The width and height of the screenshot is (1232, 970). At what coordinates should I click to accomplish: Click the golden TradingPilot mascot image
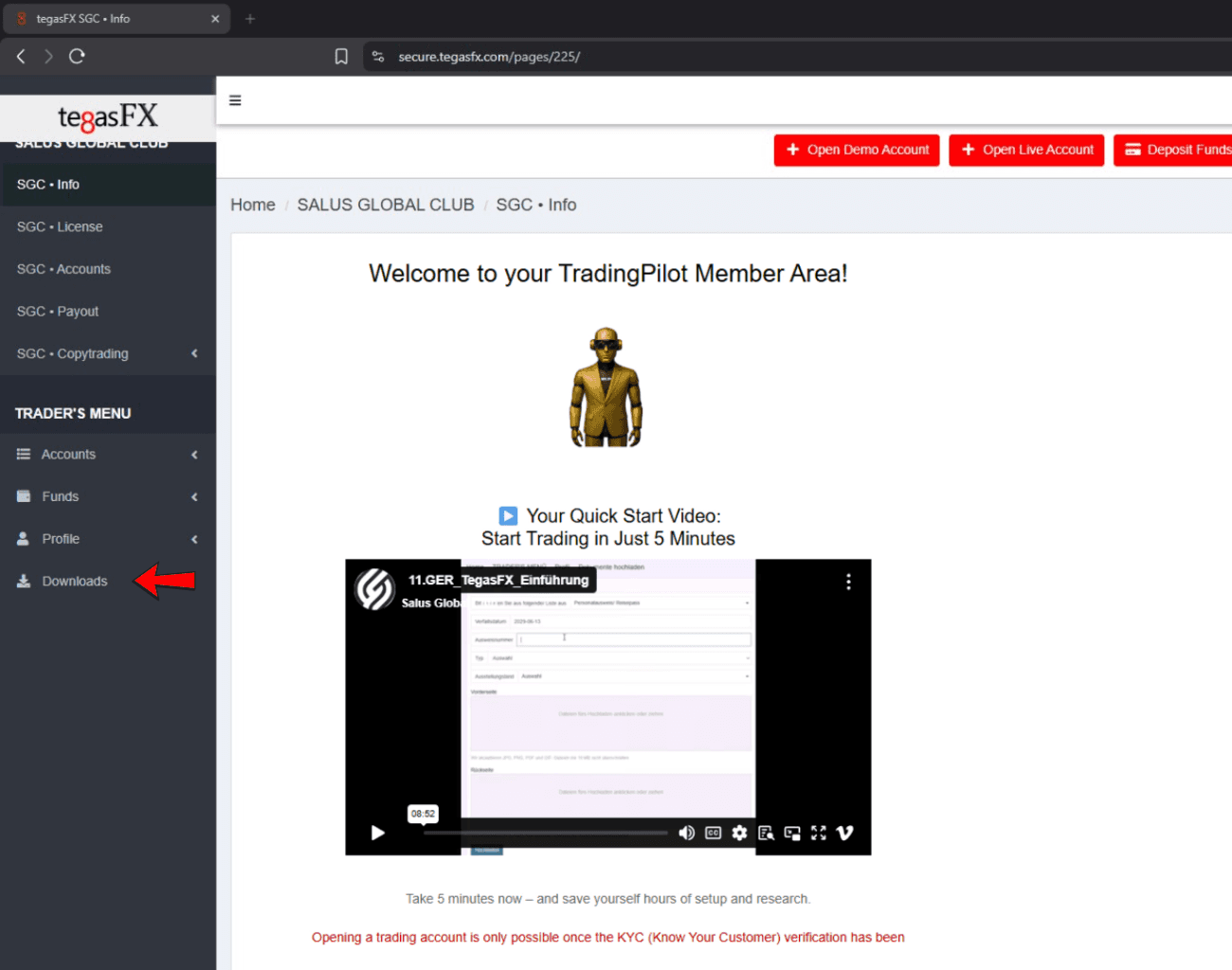[606, 387]
